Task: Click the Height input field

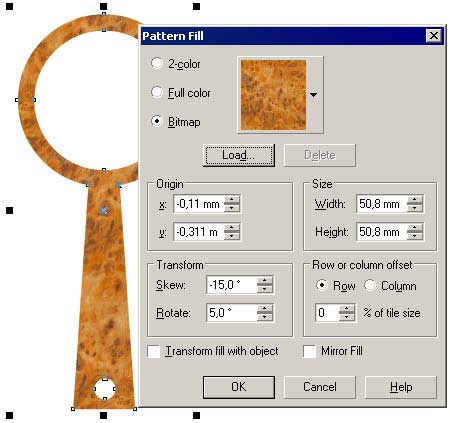Action: (382, 232)
